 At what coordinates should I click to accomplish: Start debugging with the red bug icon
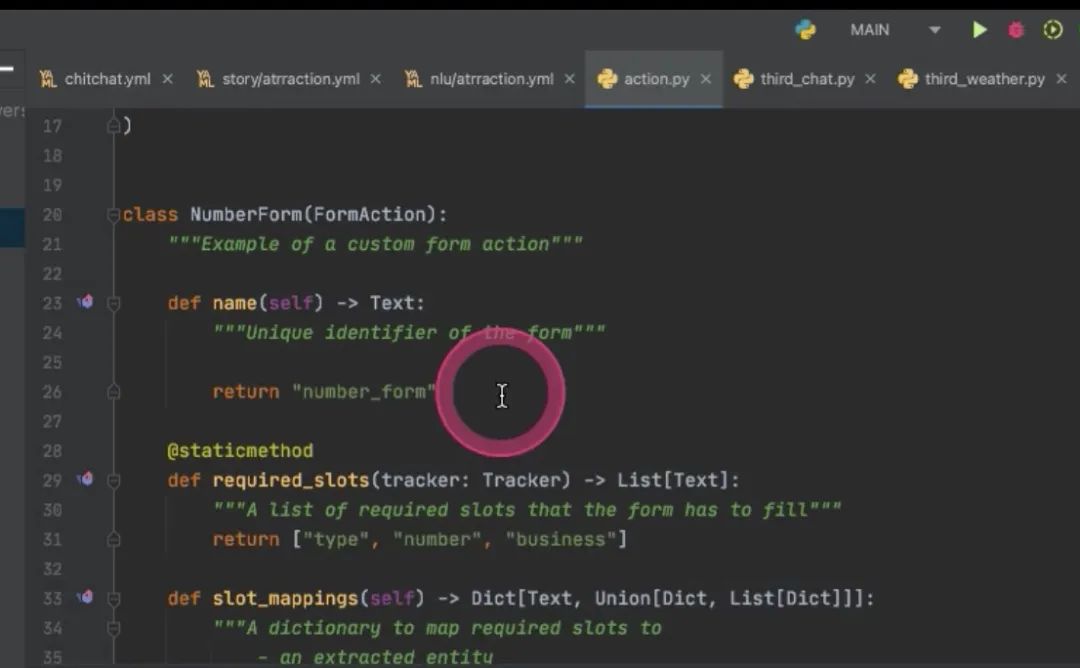pos(1016,30)
